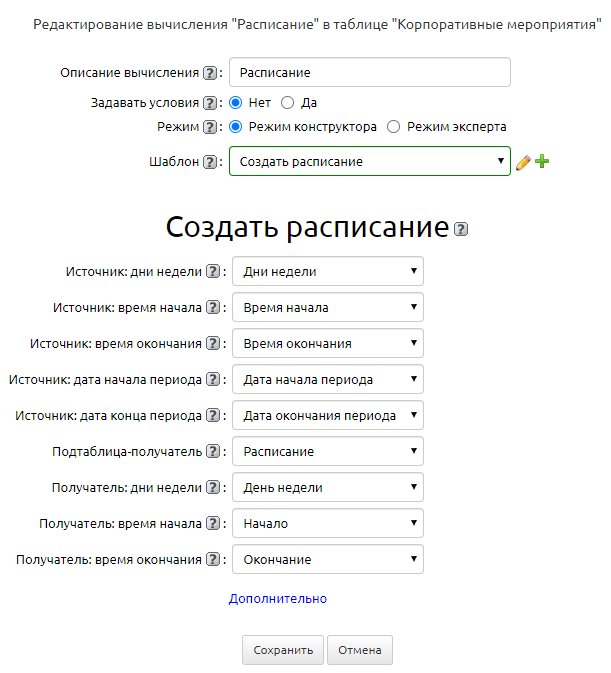
Task: Open the День недели recipient dropdown
Action: (x=328, y=488)
